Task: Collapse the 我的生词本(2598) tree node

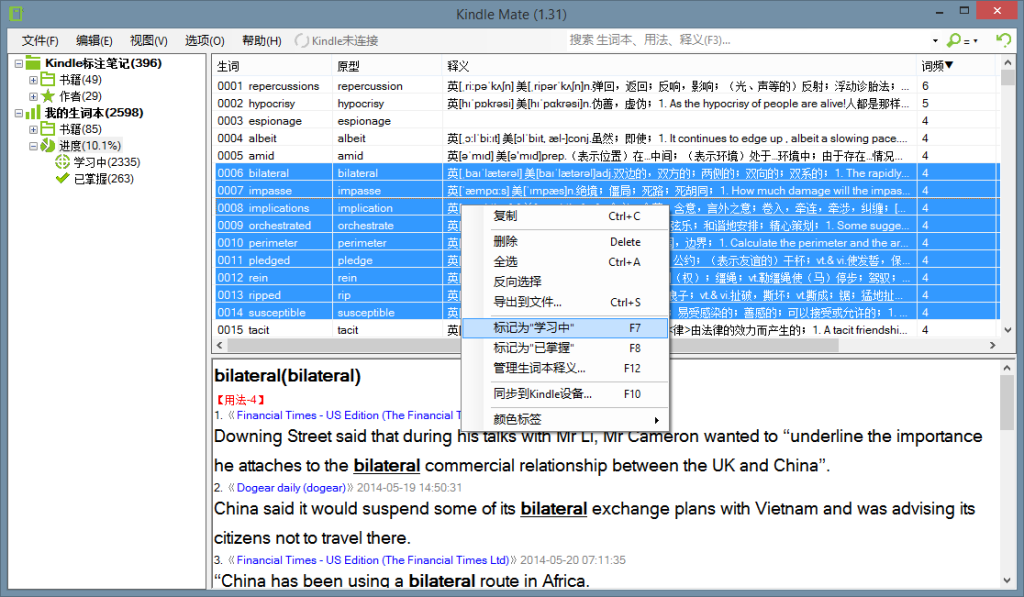Action: tap(19, 112)
